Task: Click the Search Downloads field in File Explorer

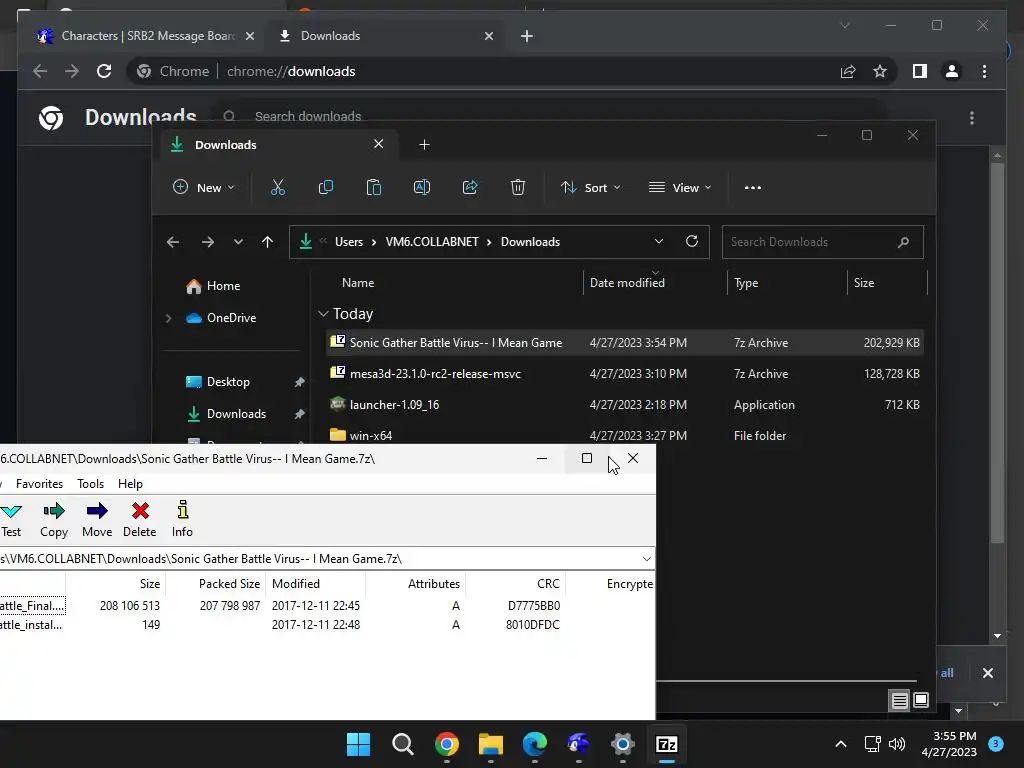Action: tap(822, 242)
